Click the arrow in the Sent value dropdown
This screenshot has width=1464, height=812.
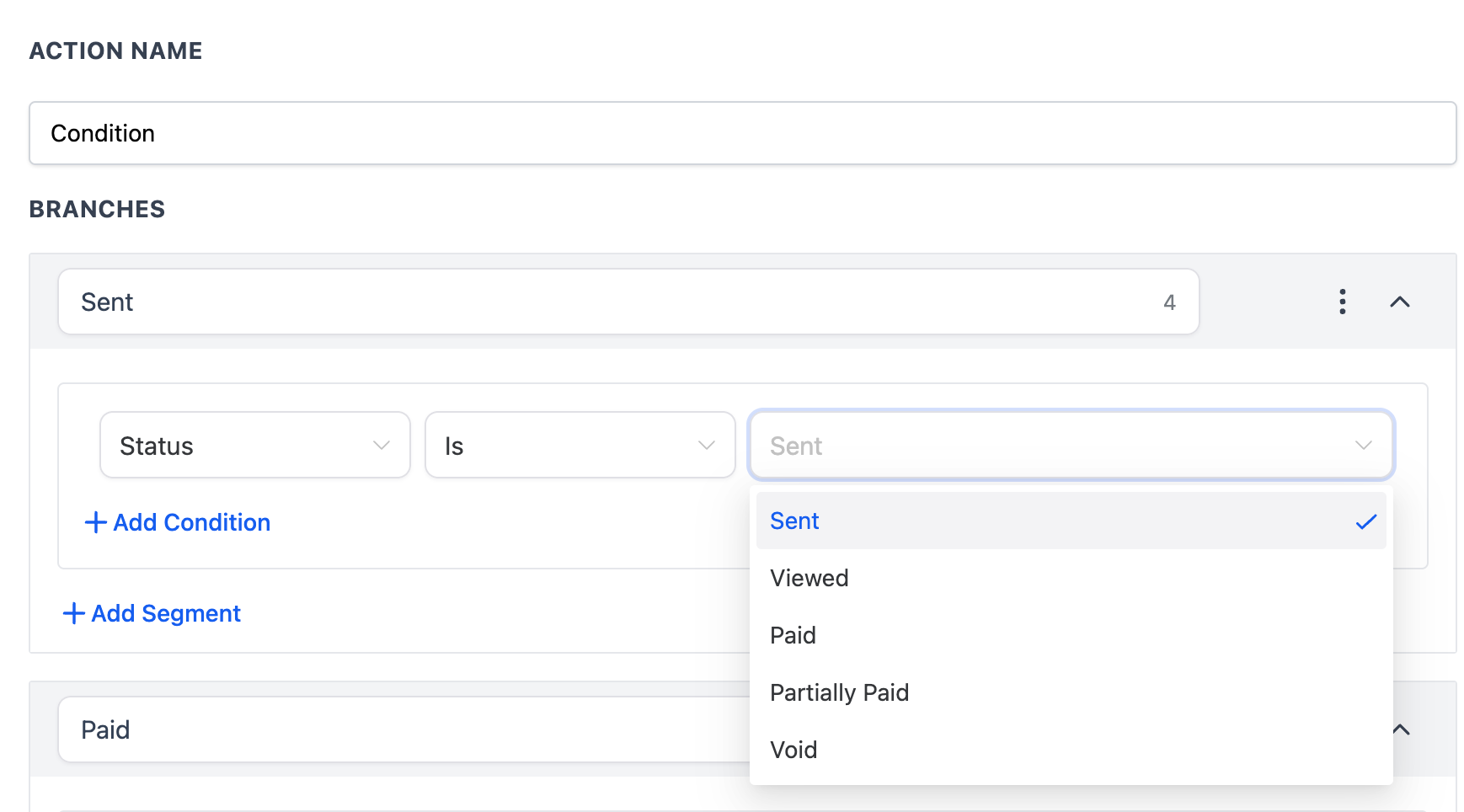pyautogui.click(x=1363, y=446)
